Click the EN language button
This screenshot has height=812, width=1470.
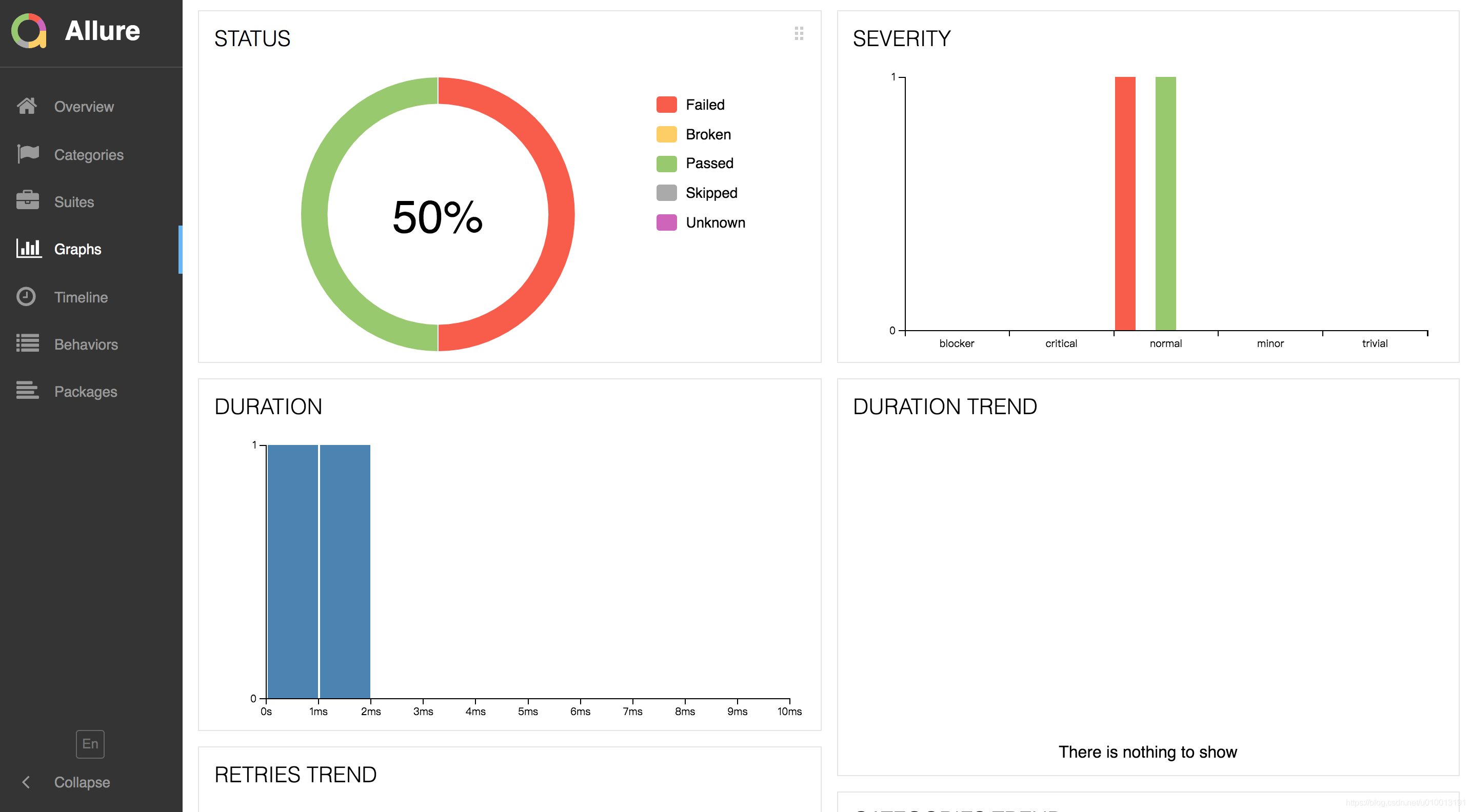click(91, 744)
